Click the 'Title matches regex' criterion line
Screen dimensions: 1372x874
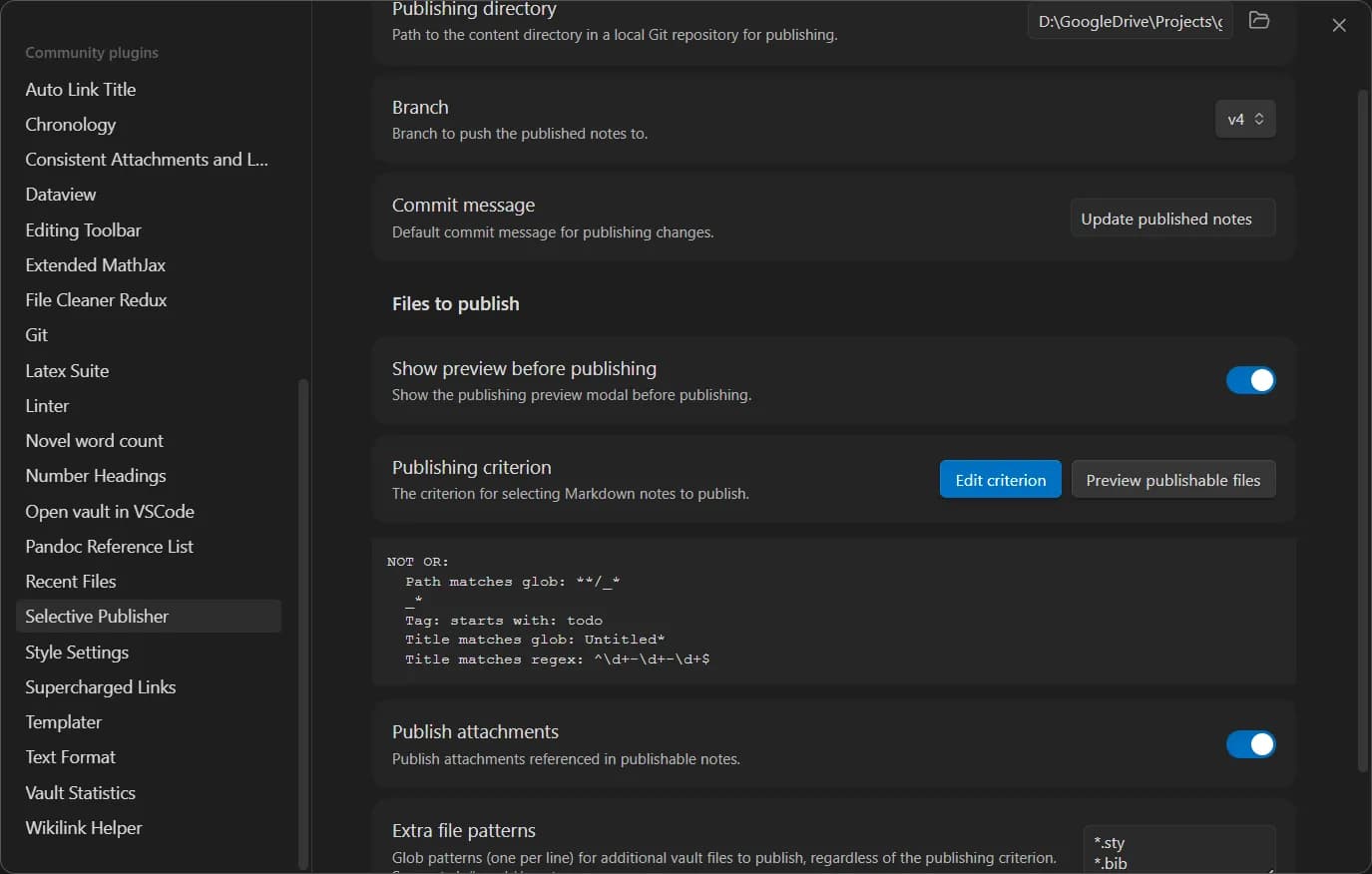click(558, 659)
